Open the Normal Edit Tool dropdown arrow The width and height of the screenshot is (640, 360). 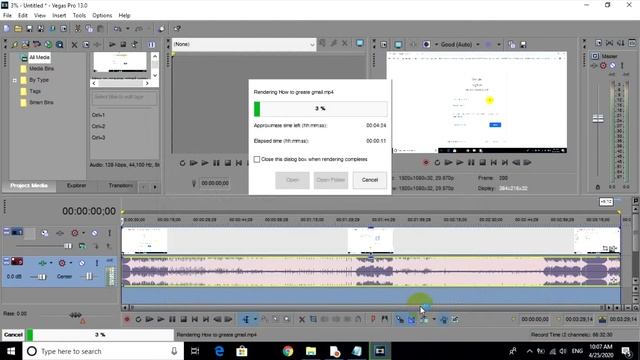[x=256, y=319]
